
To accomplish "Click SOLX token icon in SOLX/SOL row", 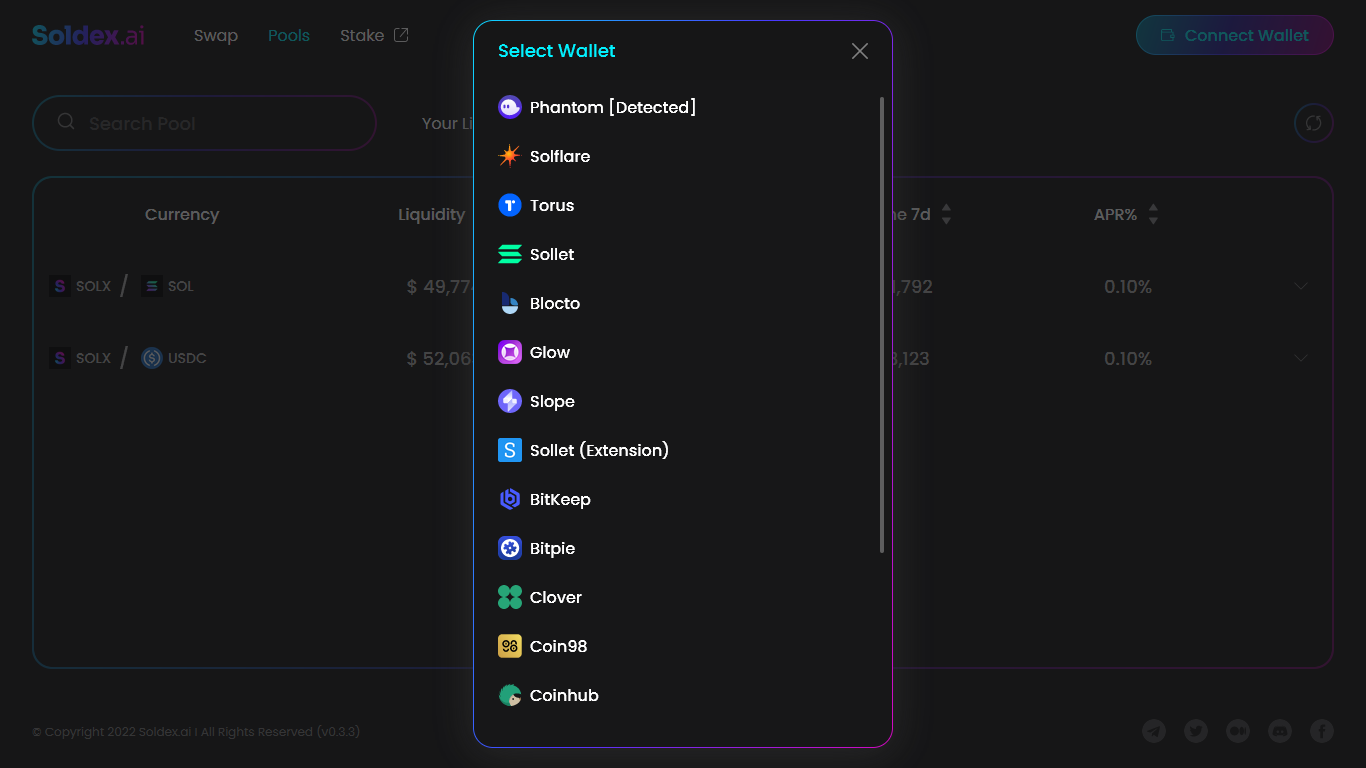I will tap(60, 286).
